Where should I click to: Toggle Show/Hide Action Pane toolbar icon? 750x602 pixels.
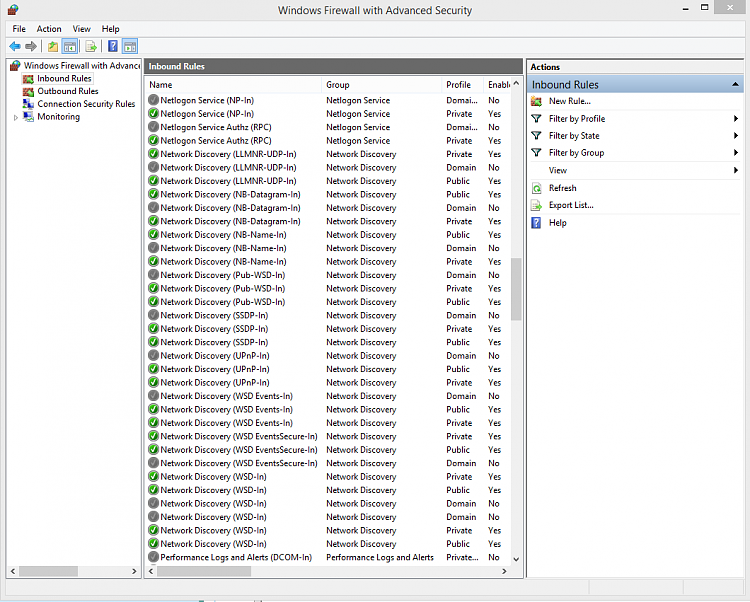pos(130,46)
